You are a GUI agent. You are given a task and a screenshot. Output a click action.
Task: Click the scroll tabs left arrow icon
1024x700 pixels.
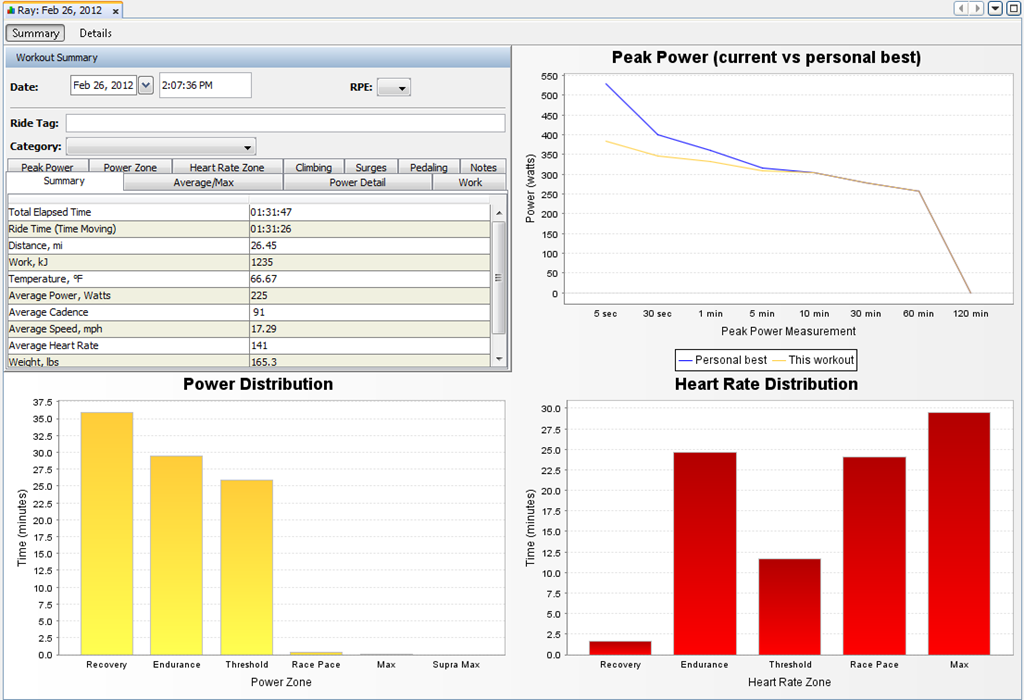tap(961, 8)
